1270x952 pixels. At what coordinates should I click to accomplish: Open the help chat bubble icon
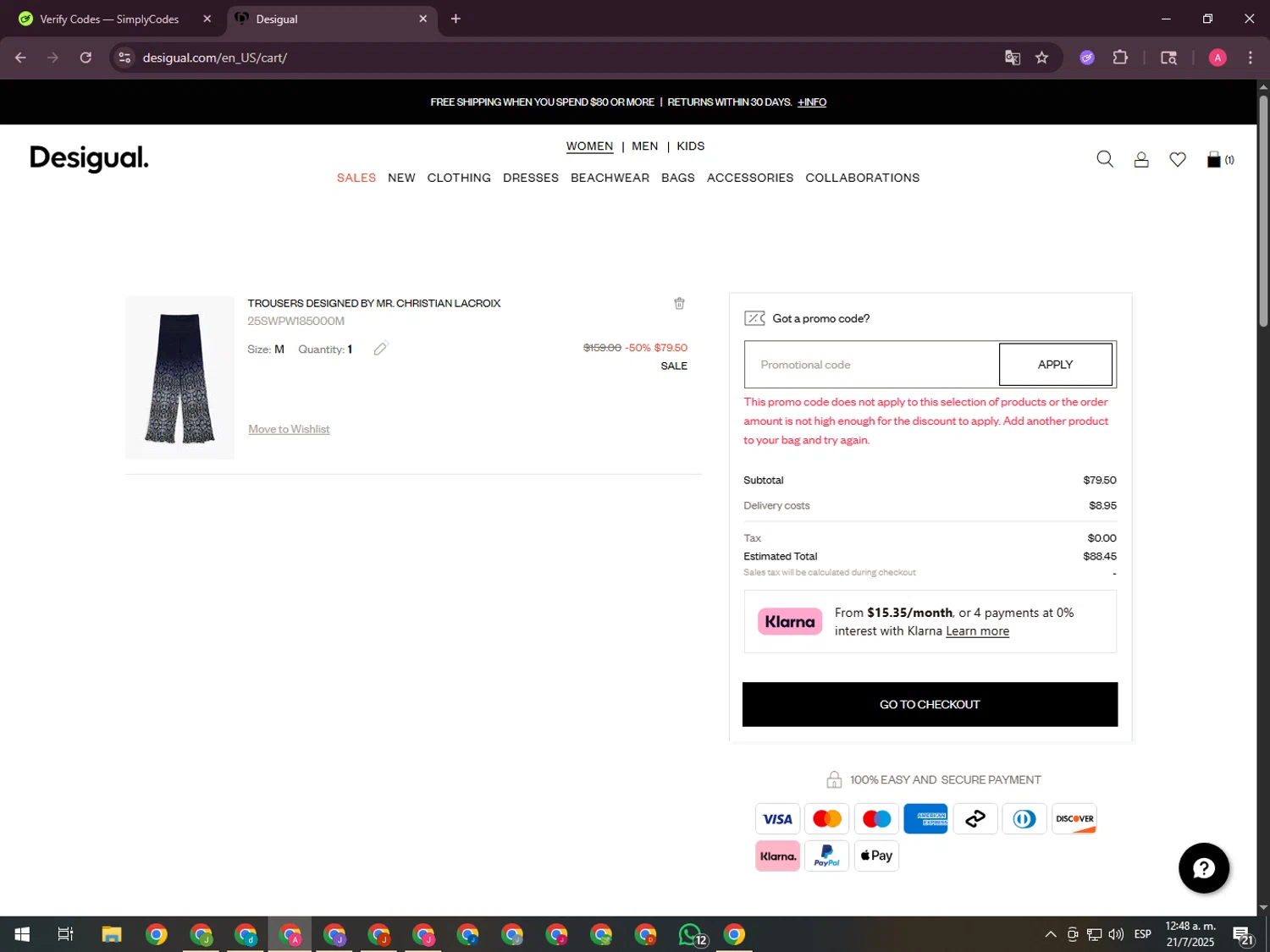[1203, 867]
